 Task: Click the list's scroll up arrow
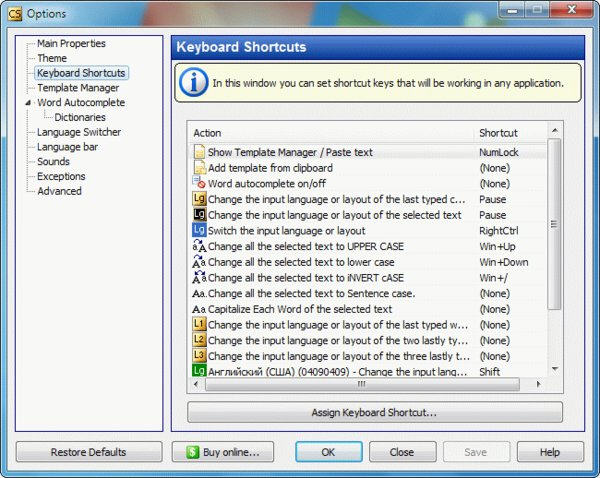pos(554,131)
